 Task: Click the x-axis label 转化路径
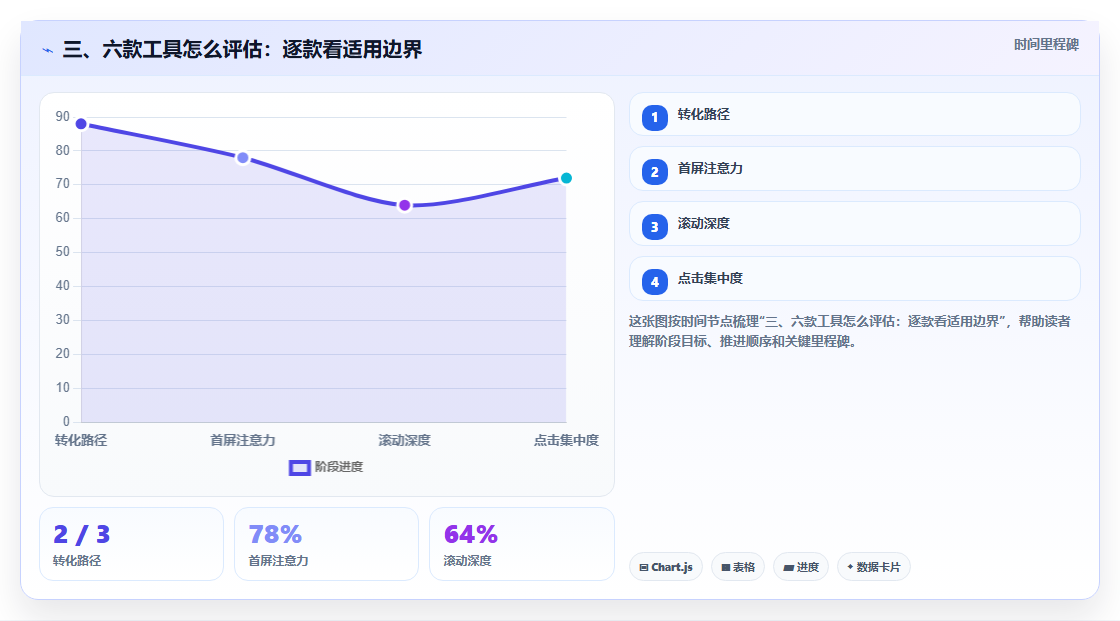click(x=81, y=440)
